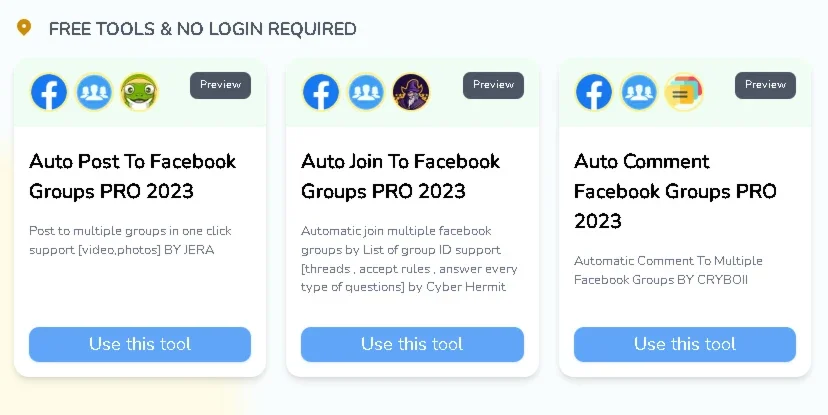Open the Auto Comment Facebook Groups PRO title
The width and height of the screenshot is (828, 415).
click(x=675, y=191)
